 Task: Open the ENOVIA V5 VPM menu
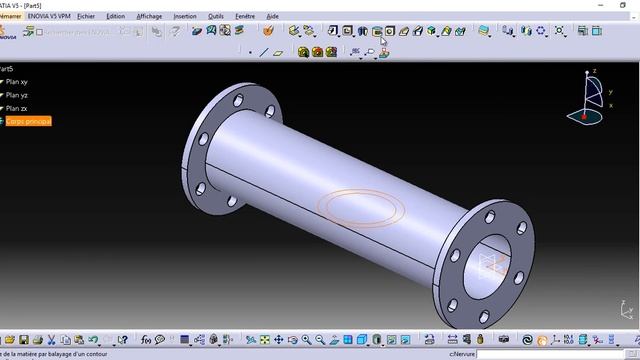tap(49, 16)
